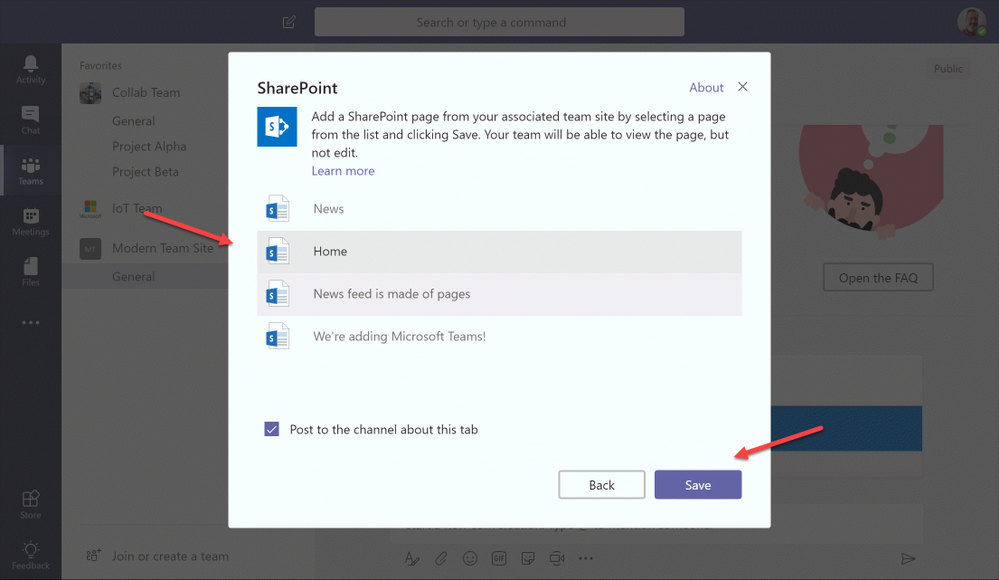This screenshot has width=999, height=580.
Task: Close the SharePoint dialog
Action: coord(742,87)
